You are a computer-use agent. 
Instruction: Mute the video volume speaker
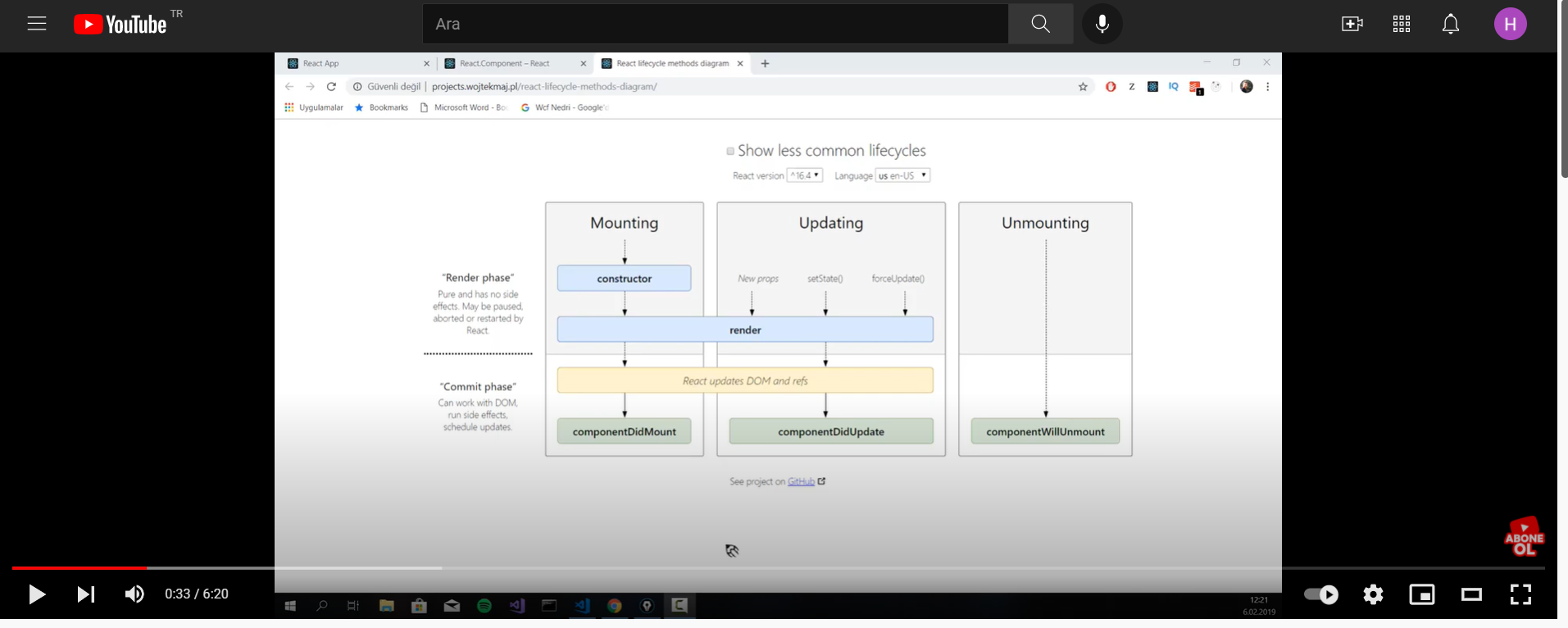pos(134,594)
